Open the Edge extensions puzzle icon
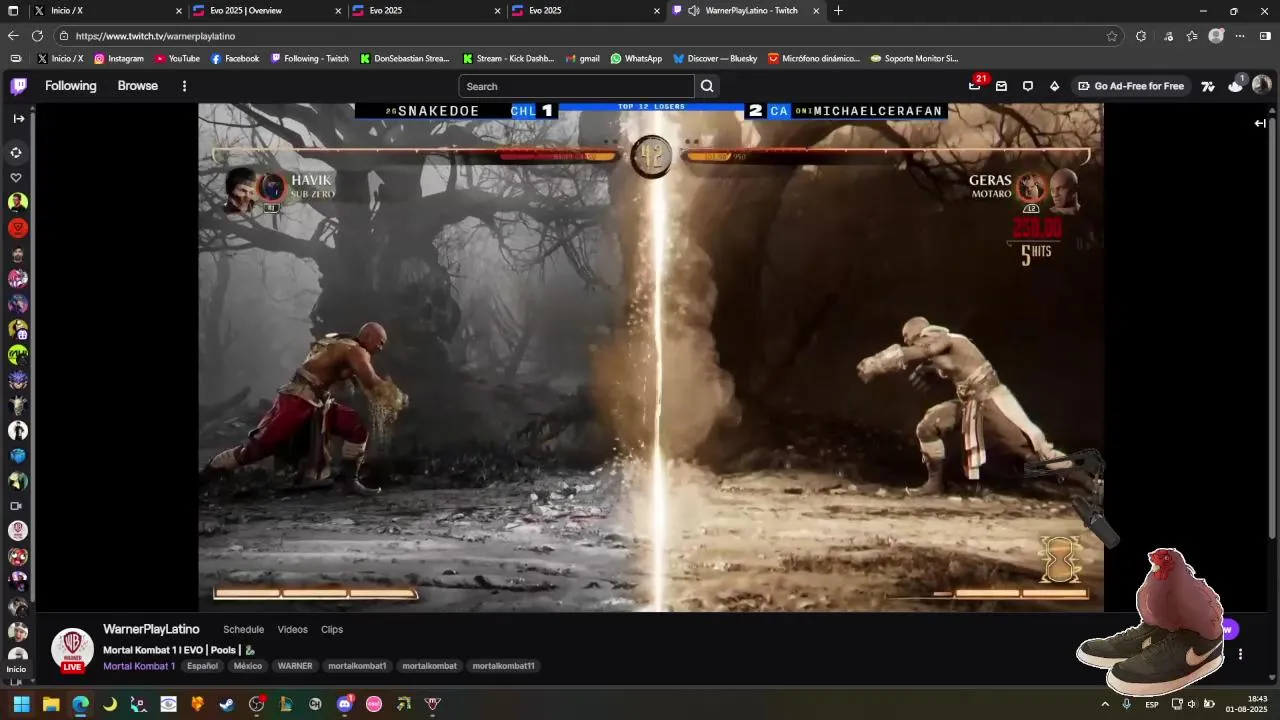 point(1141,36)
